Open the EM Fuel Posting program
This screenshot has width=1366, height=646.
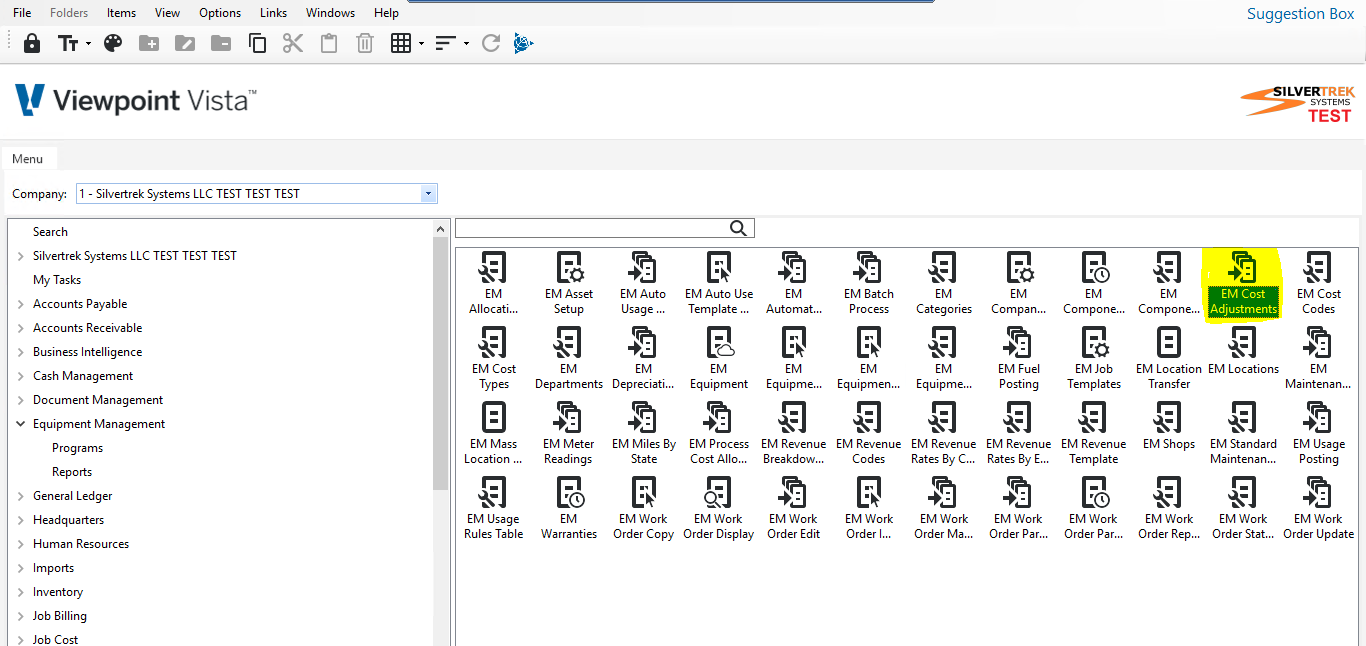coord(1019,359)
